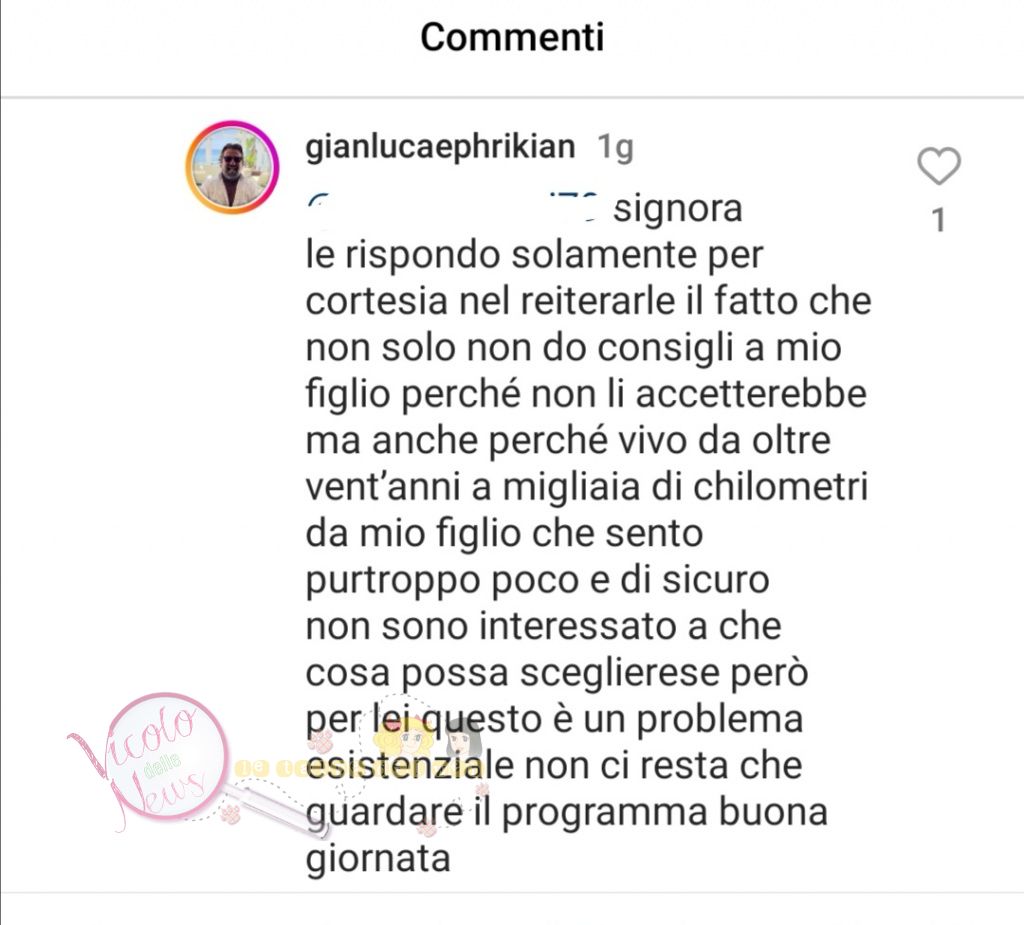Screen dimensions: 1024x925
Task: Click the 1g timestamp of the comment
Action: 615,148
